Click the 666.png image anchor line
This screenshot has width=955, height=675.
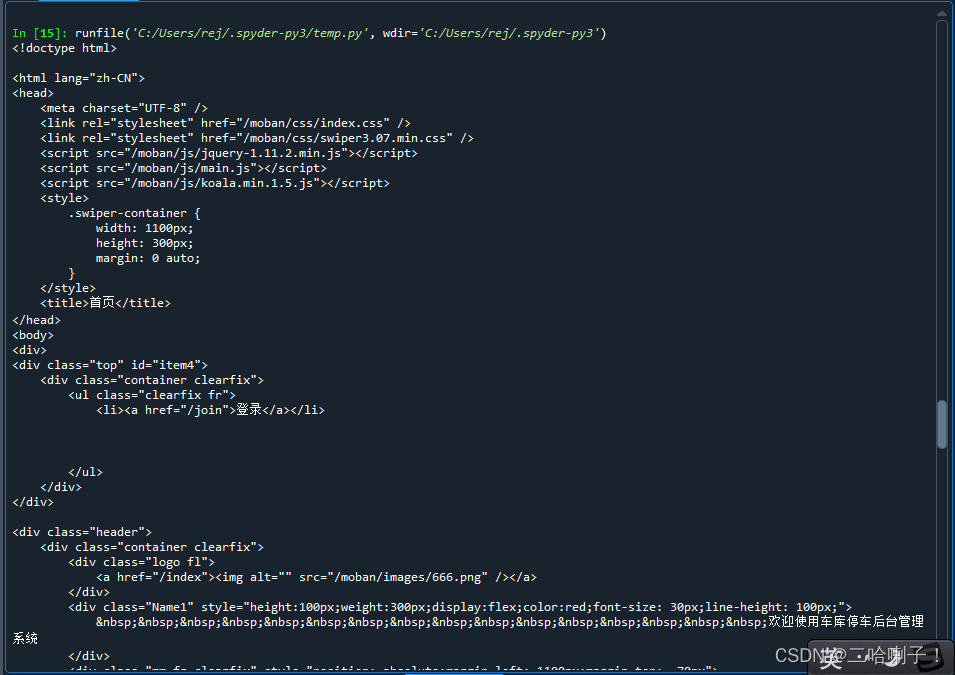(316, 577)
